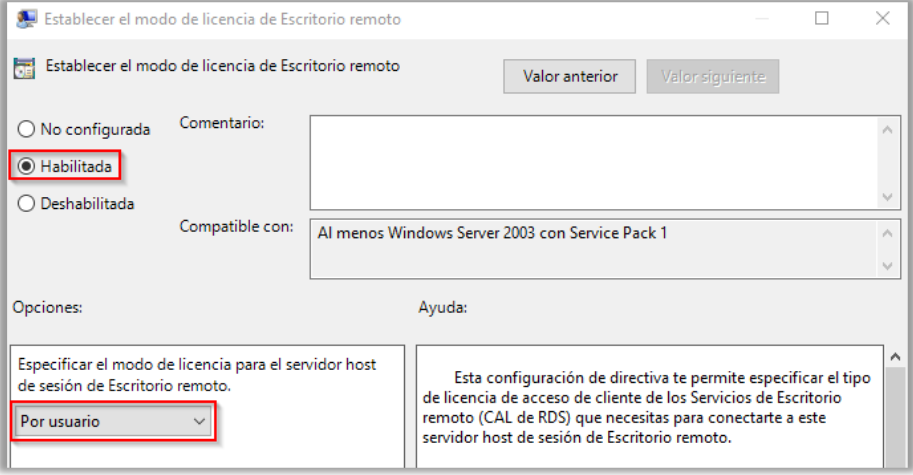
Task: Select the Habilitada radio button
Action: click(26, 166)
